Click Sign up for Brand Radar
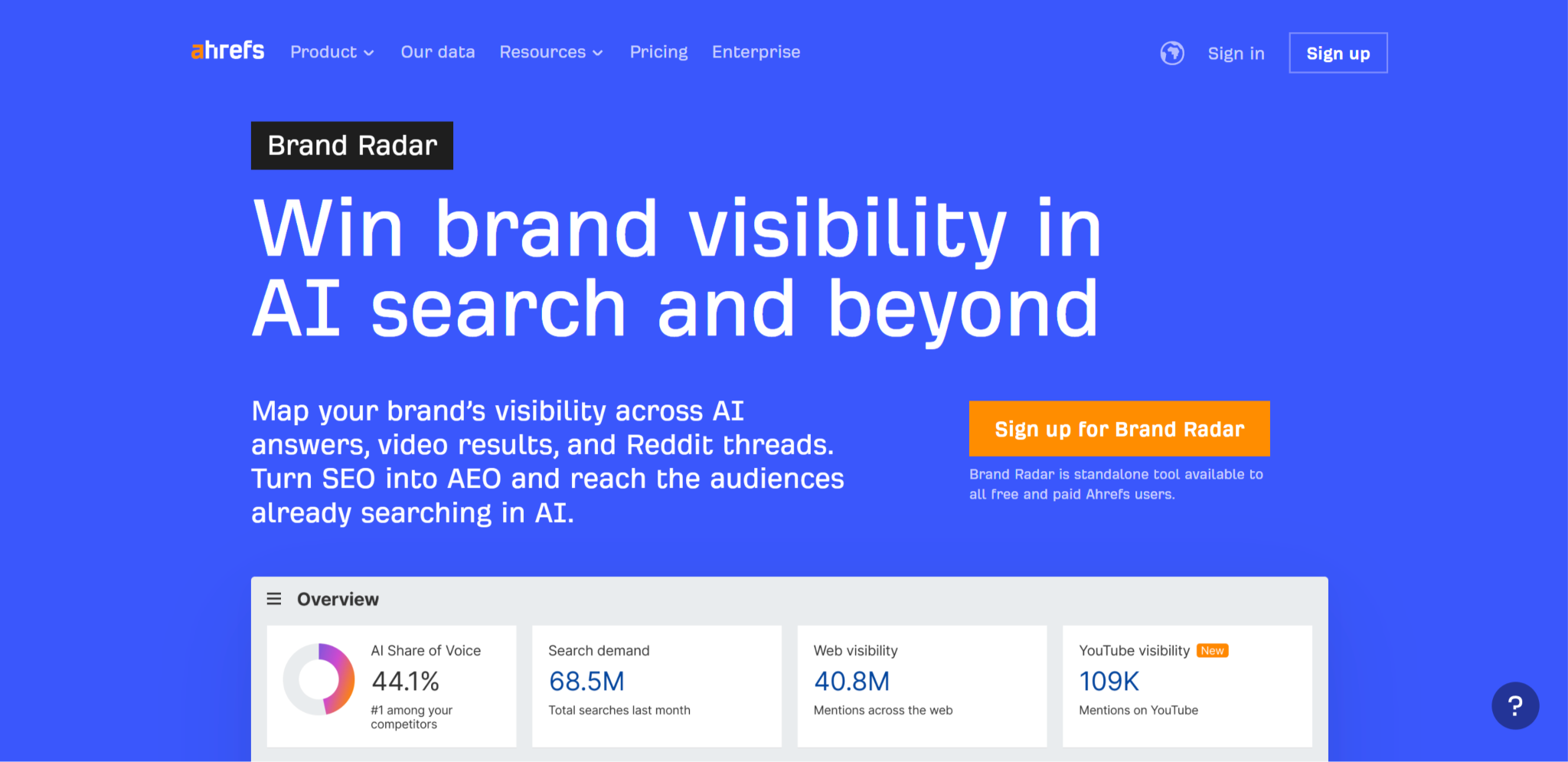Viewport: 1568px width, 762px height. click(1119, 429)
